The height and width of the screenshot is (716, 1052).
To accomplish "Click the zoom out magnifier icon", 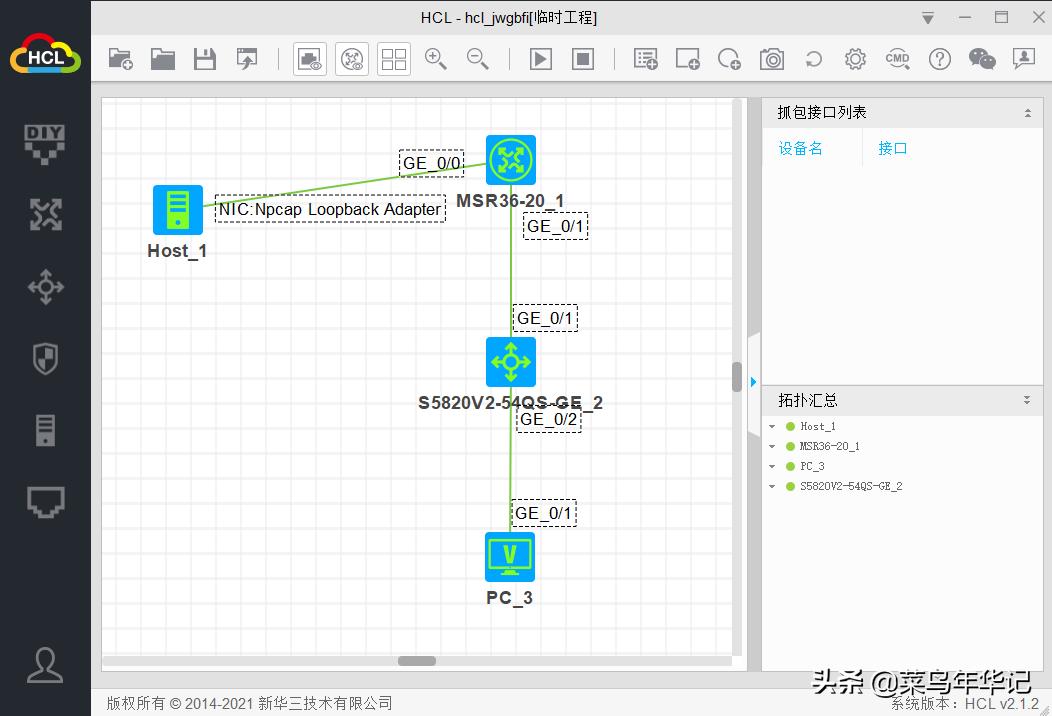I will click(478, 59).
